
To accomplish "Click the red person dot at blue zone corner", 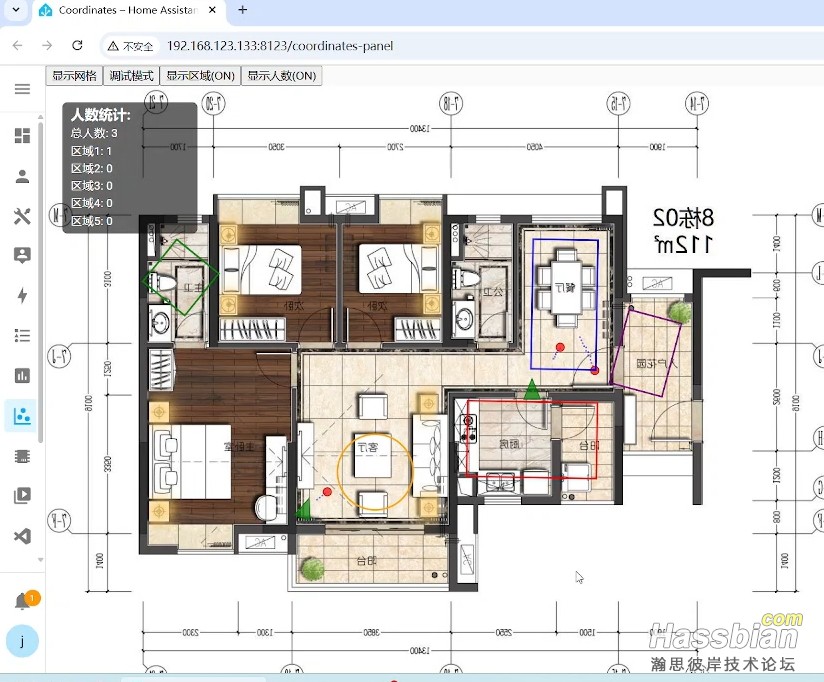I will coord(595,371).
